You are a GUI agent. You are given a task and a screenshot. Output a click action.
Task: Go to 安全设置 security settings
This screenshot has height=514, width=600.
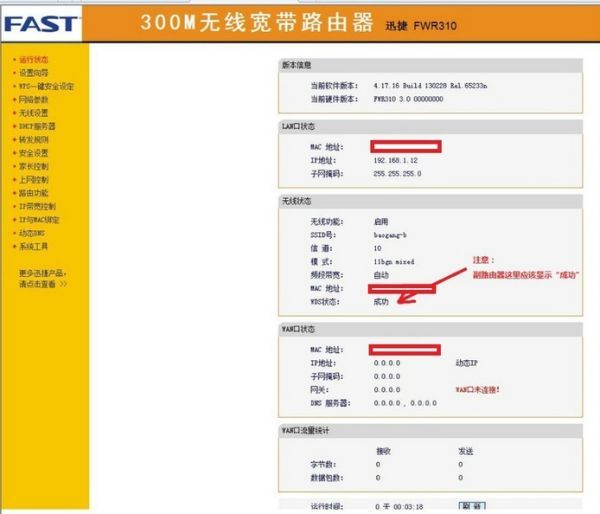coord(34,153)
